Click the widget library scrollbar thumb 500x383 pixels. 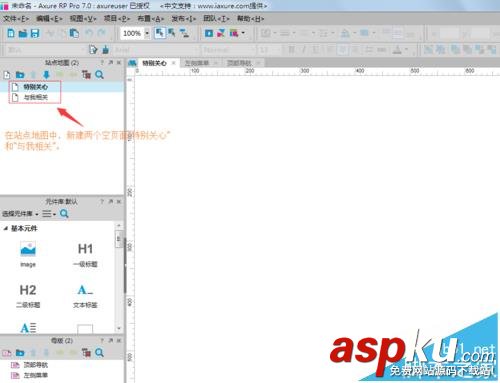(x=118, y=239)
